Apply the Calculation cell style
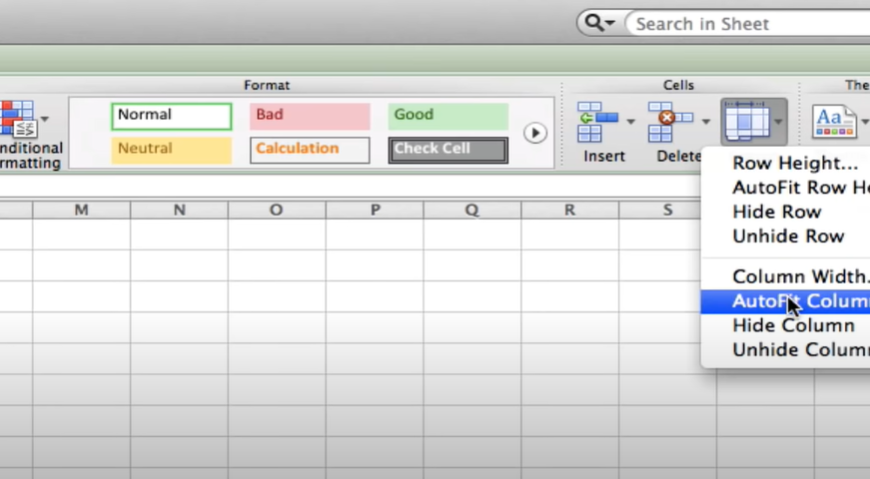The image size is (870, 479). 310,150
